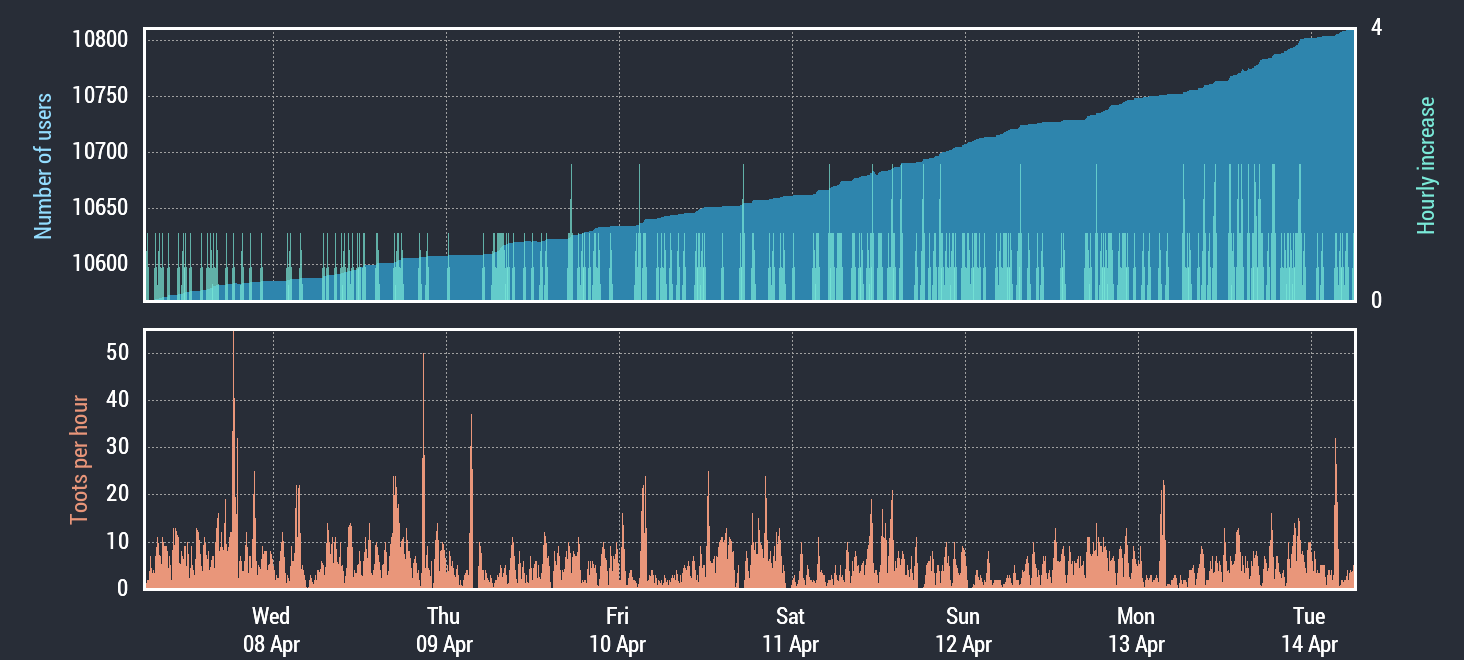This screenshot has width=1464, height=660.
Task: Click the "Hourly increase" axis title
Action: tap(1426, 166)
